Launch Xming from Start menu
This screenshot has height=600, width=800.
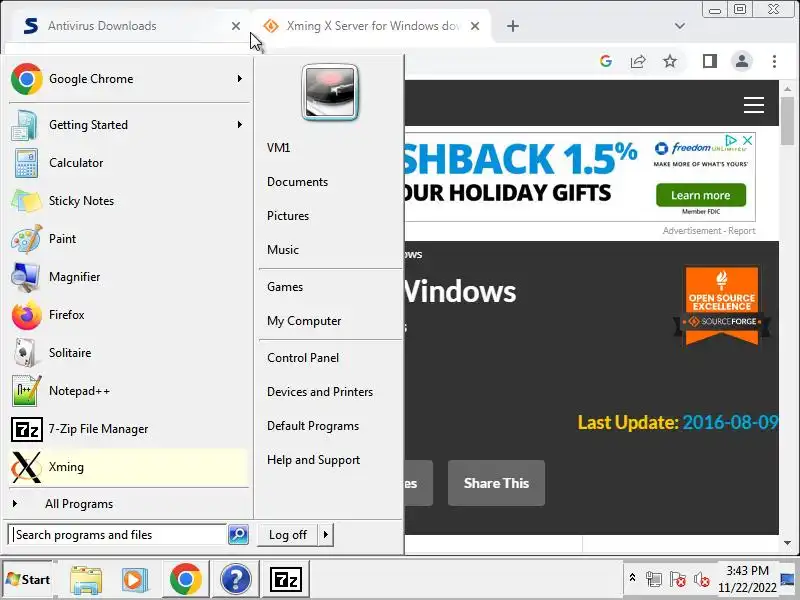(129, 467)
